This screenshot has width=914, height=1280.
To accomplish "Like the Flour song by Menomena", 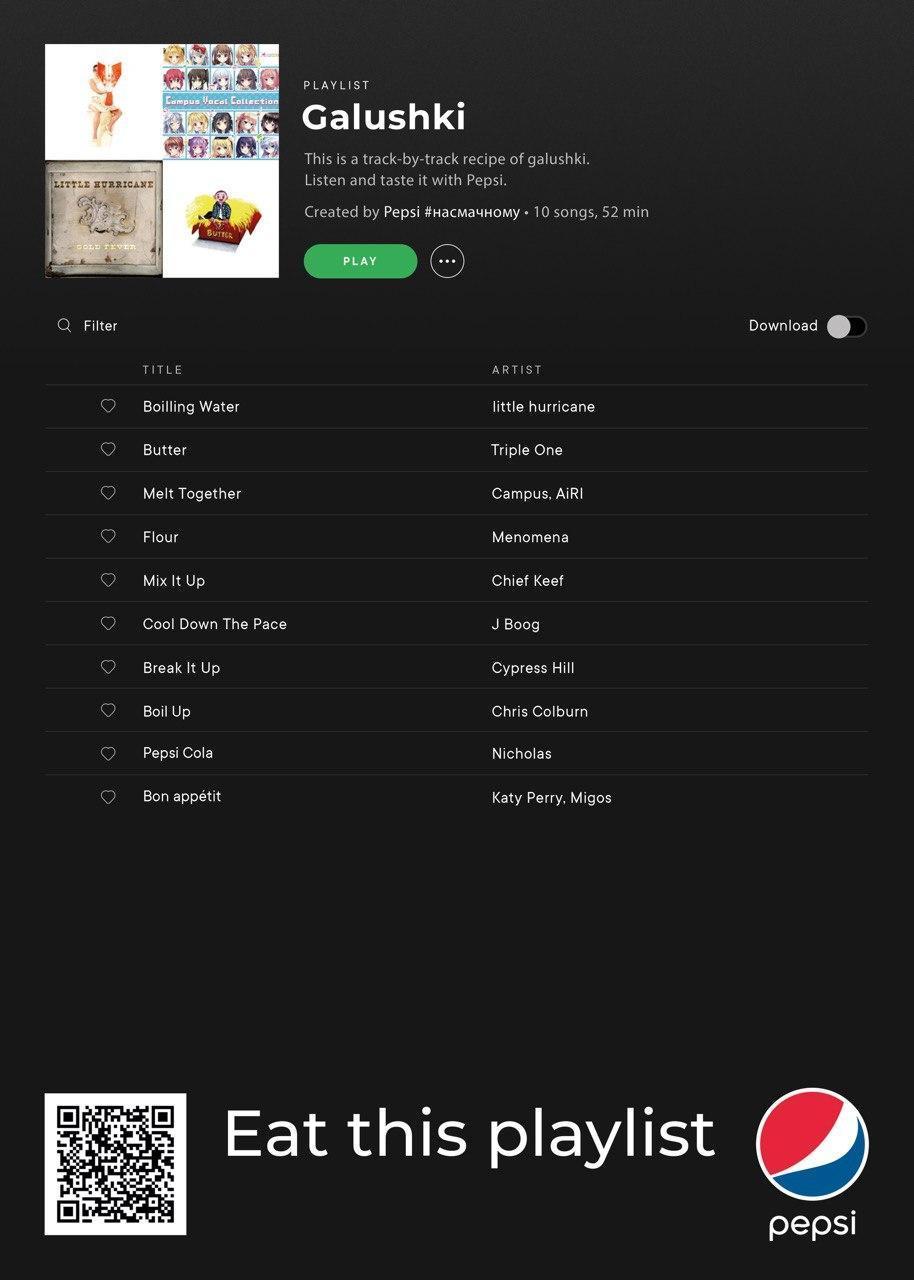I will [108, 536].
